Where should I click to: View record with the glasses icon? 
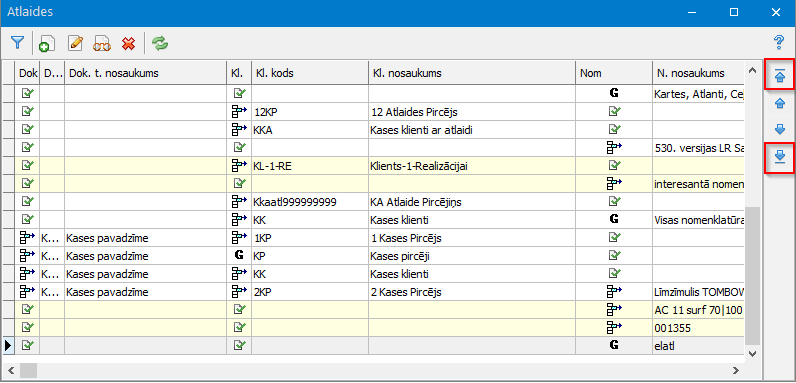click(102, 44)
